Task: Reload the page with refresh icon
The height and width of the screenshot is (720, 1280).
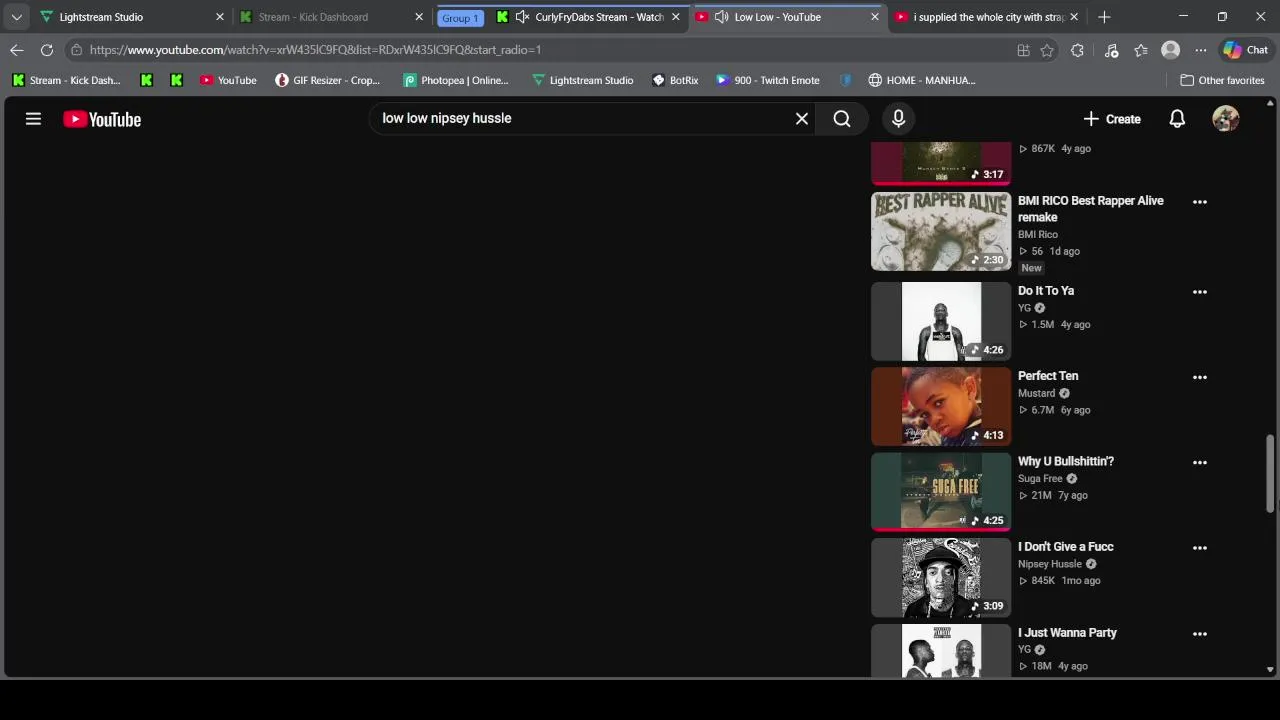Action: 47,50
